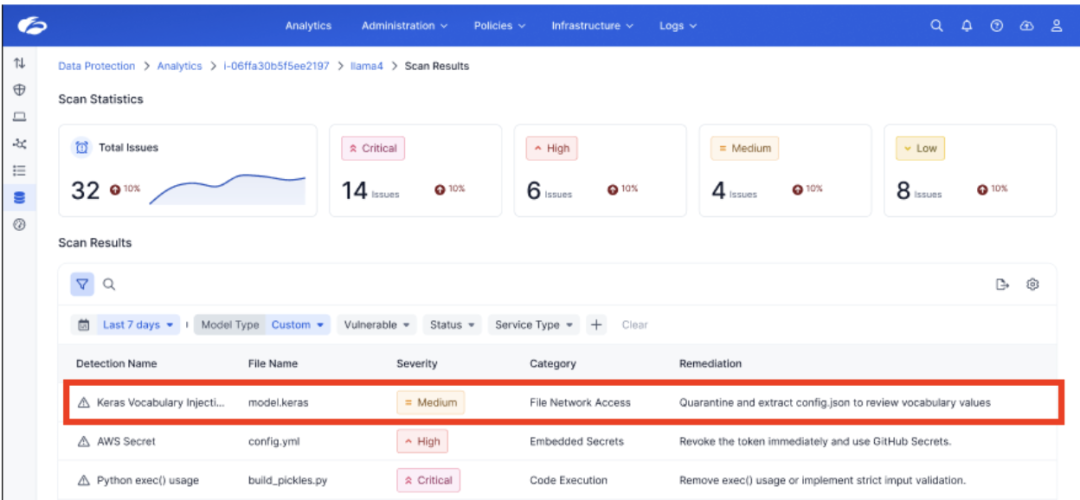Open the notifications bell icon

(966, 26)
